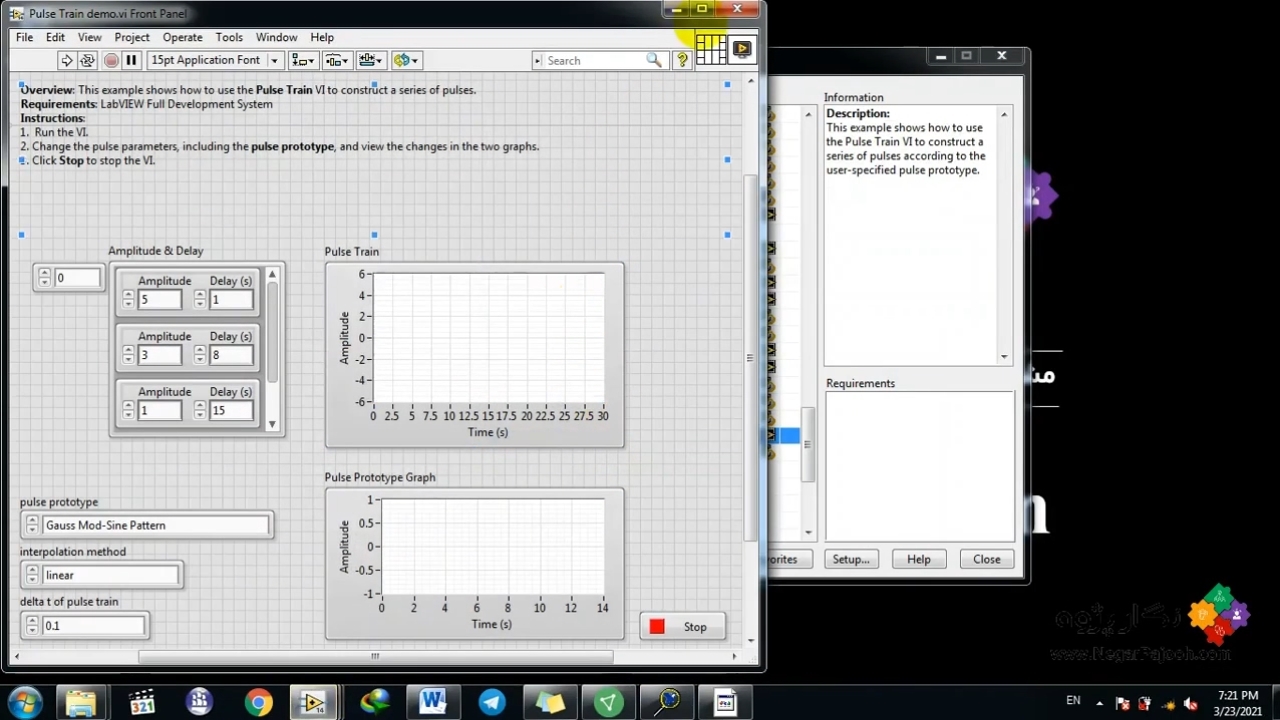This screenshot has height=720, width=1280.
Task: Click the Help button in example finder
Action: [918, 559]
